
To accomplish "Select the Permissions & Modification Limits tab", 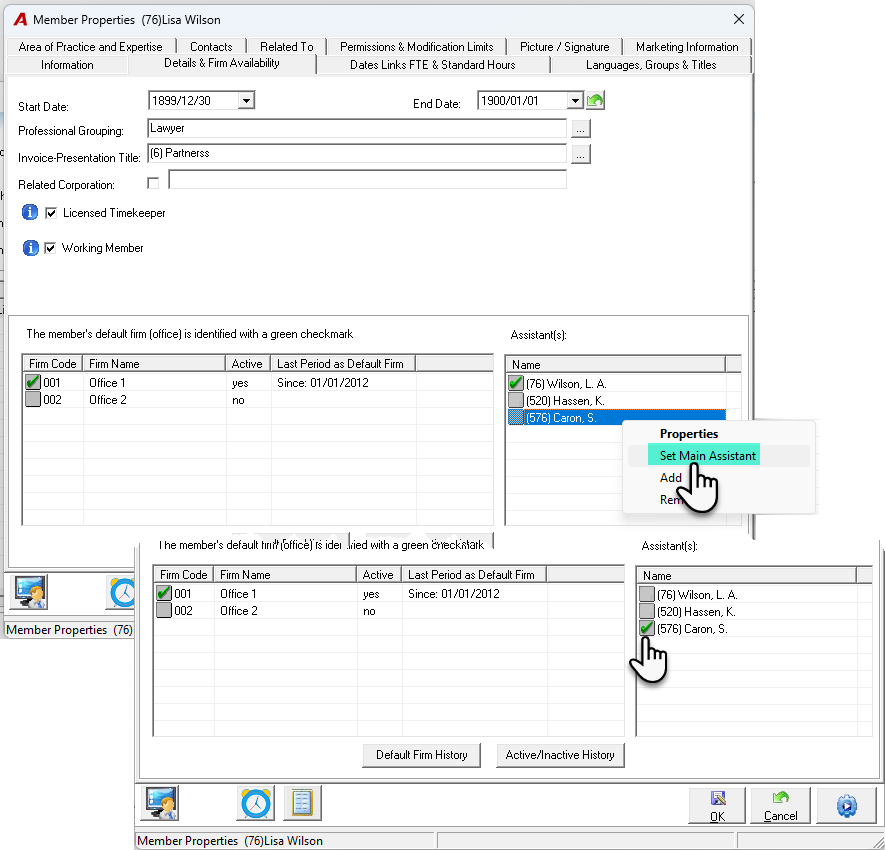I will pyautogui.click(x=417, y=47).
